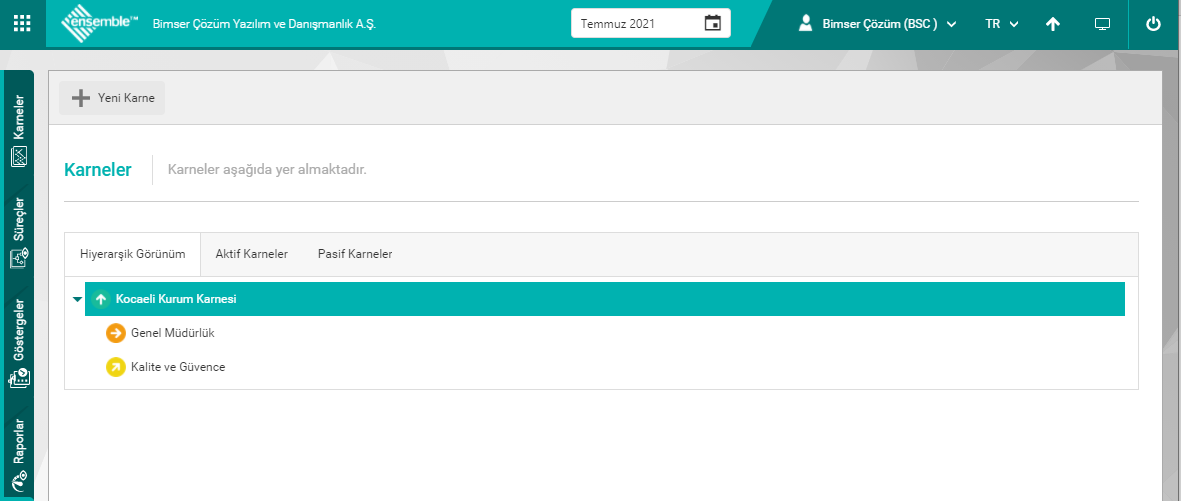1181x501 pixels.
Task: Open the Raporlar sidebar tab
Action: point(19,455)
